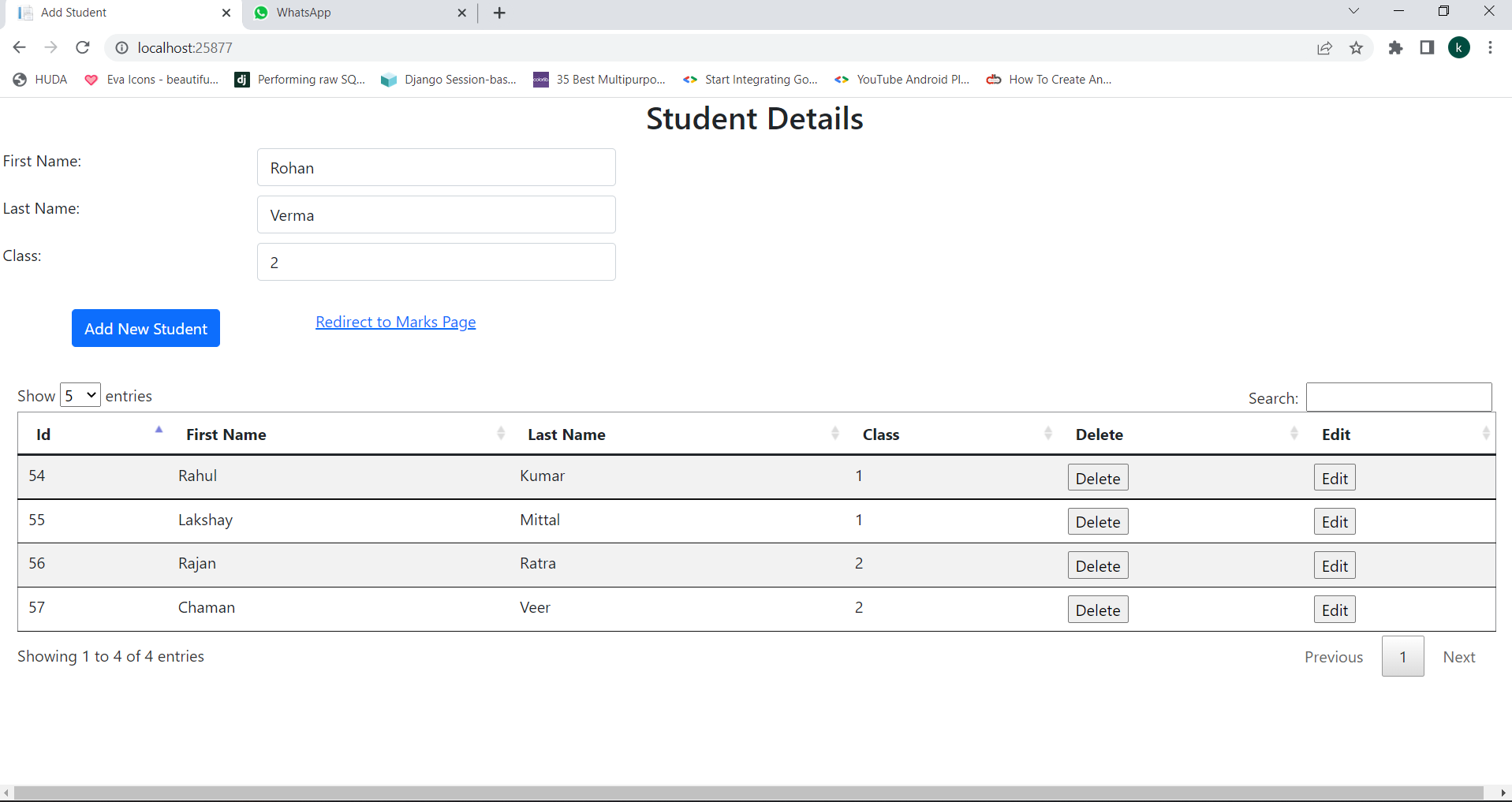The height and width of the screenshot is (802, 1512).
Task: Go back with the browser back arrow
Action: (x=20, y=48)
